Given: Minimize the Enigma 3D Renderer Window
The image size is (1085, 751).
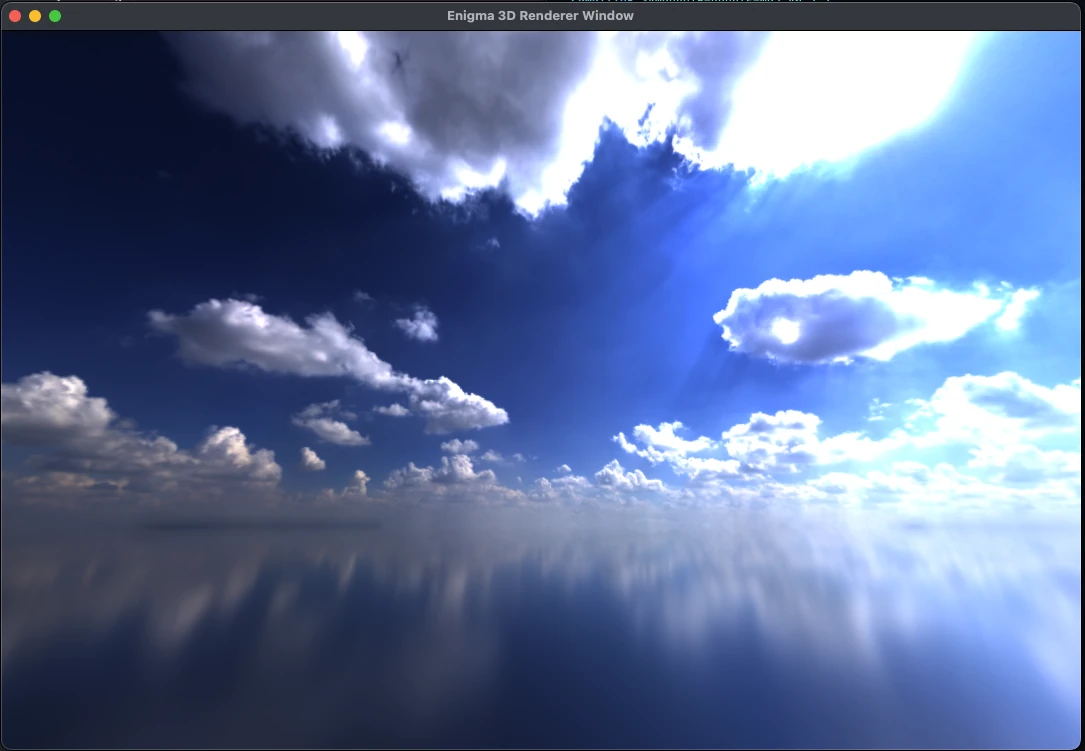Looking at the screenshot, I should (35, 16).
